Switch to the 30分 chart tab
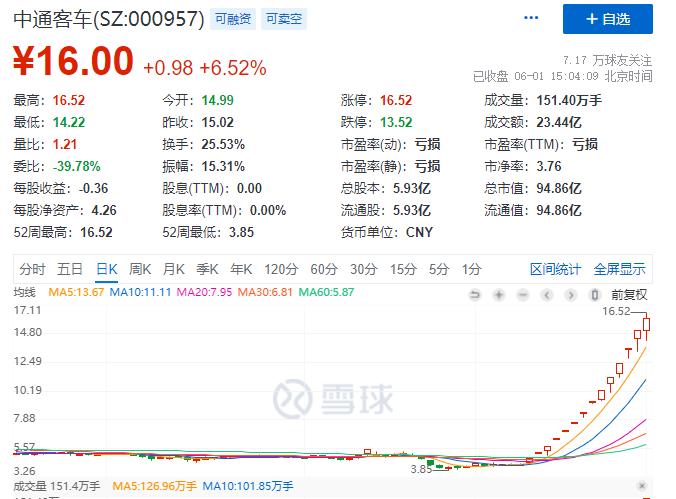This screenshot has height=499, width=676. point(363,270)
